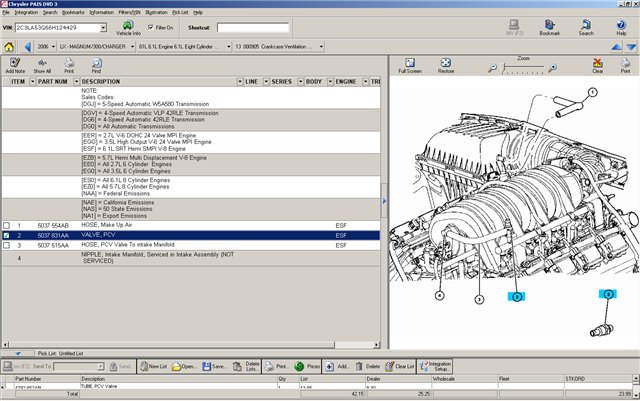Print the illustration
The width and height of the screenshot is (640, 401).
pos(625,65)
